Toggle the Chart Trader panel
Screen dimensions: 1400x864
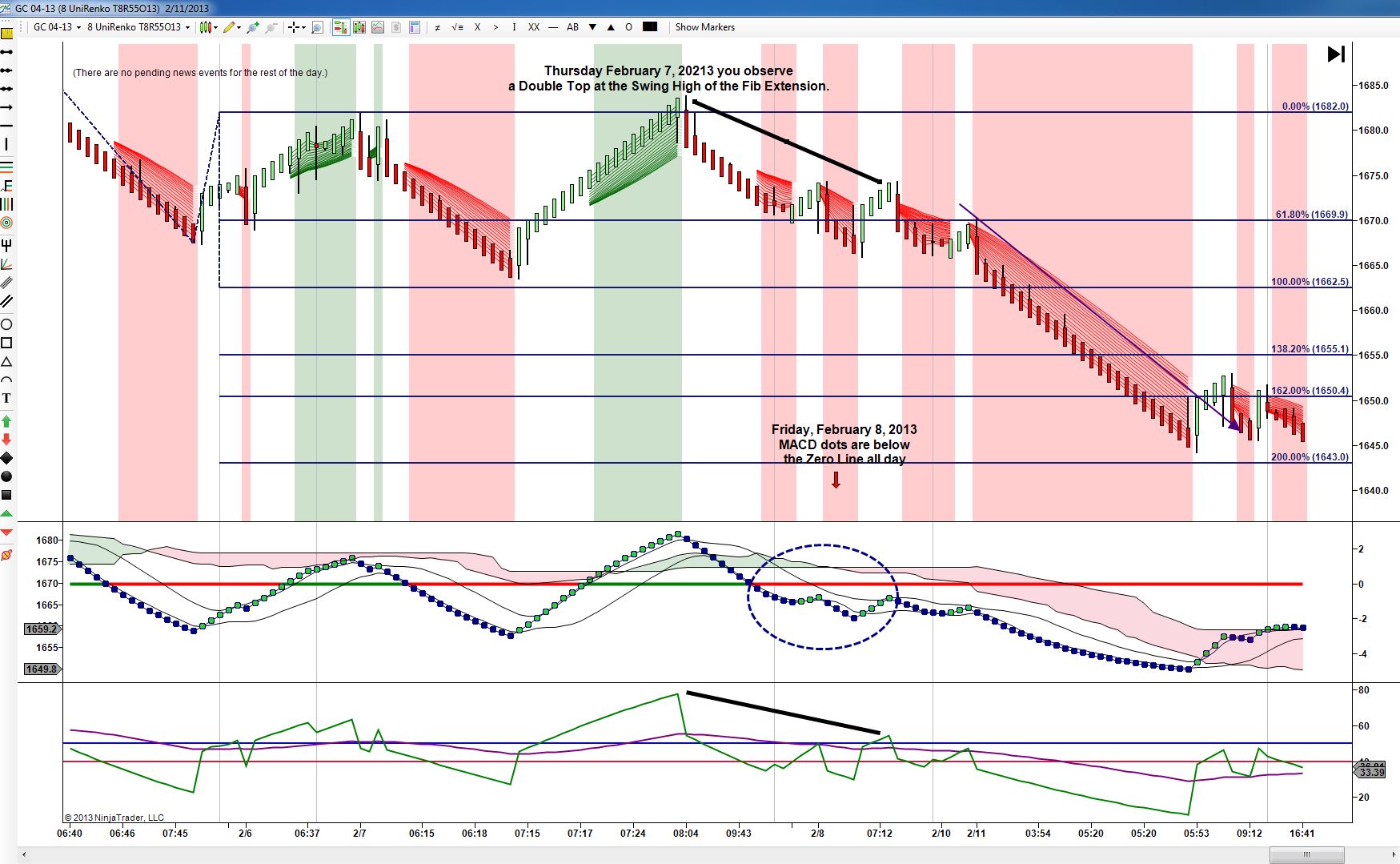(x=340, y=27)
